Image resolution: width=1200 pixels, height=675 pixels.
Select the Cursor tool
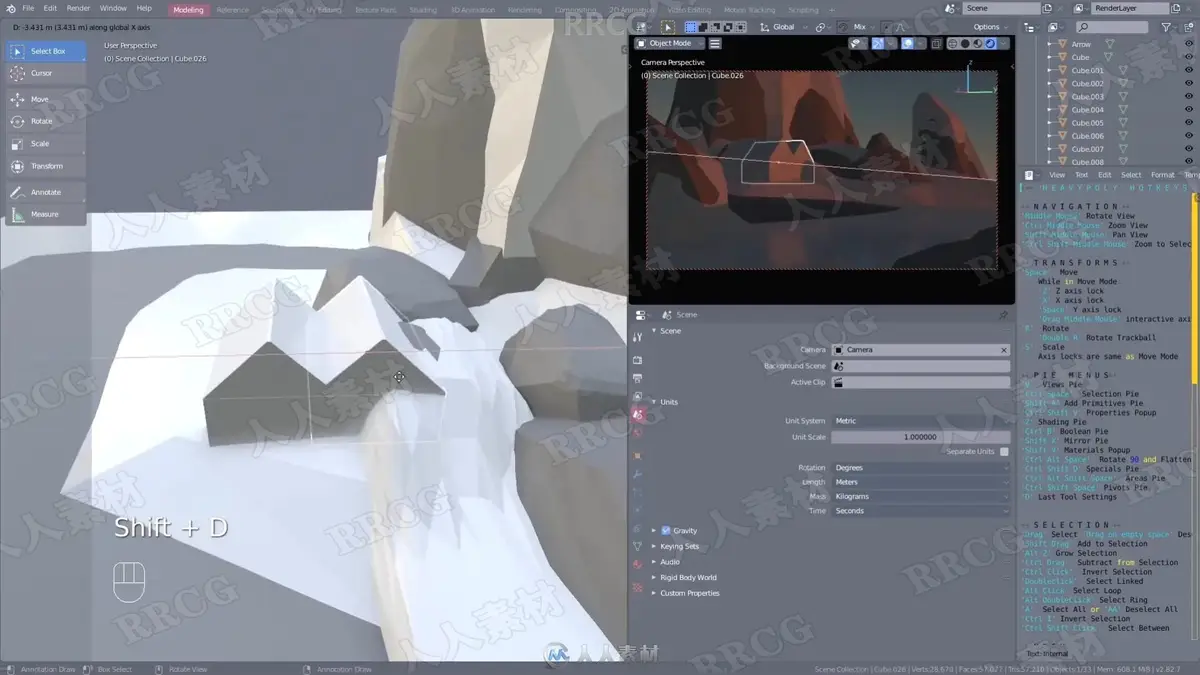pyautogui.click(x=46, y=73)
